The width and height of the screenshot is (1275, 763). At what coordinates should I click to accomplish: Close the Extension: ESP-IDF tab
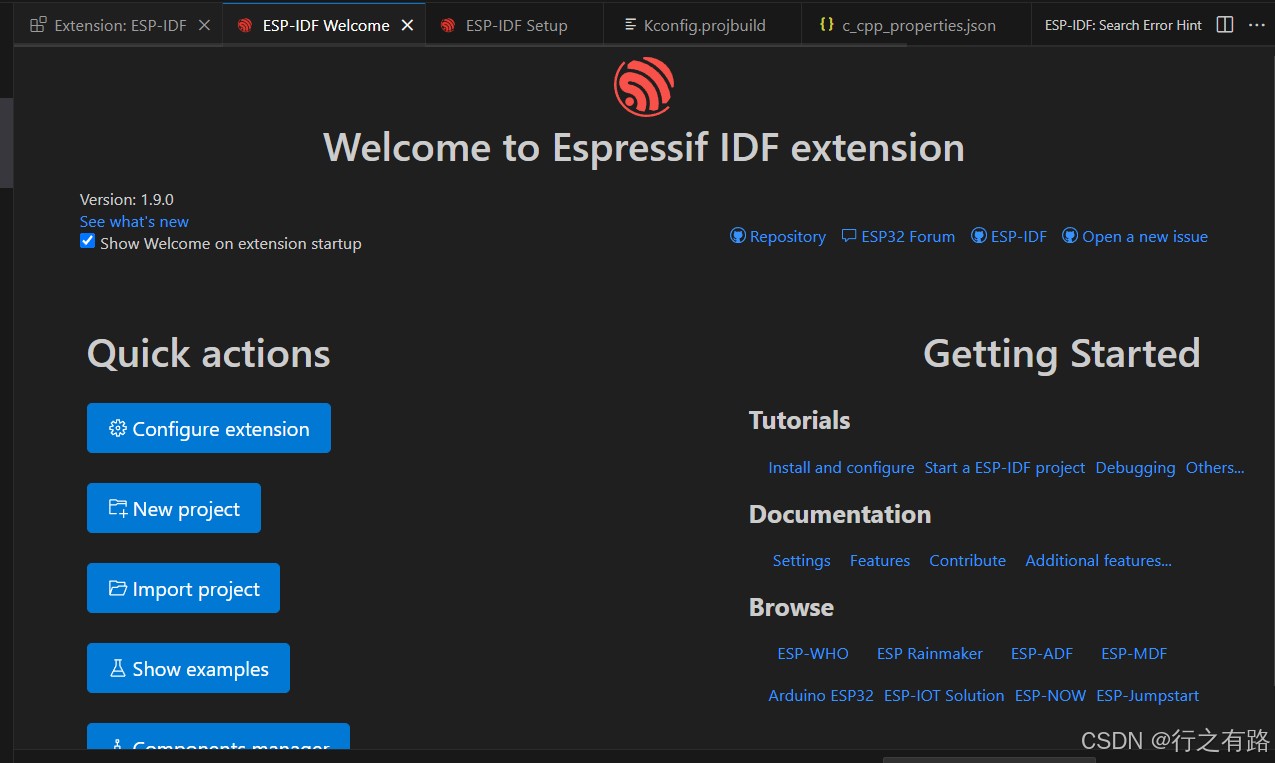tap(204, 25)
